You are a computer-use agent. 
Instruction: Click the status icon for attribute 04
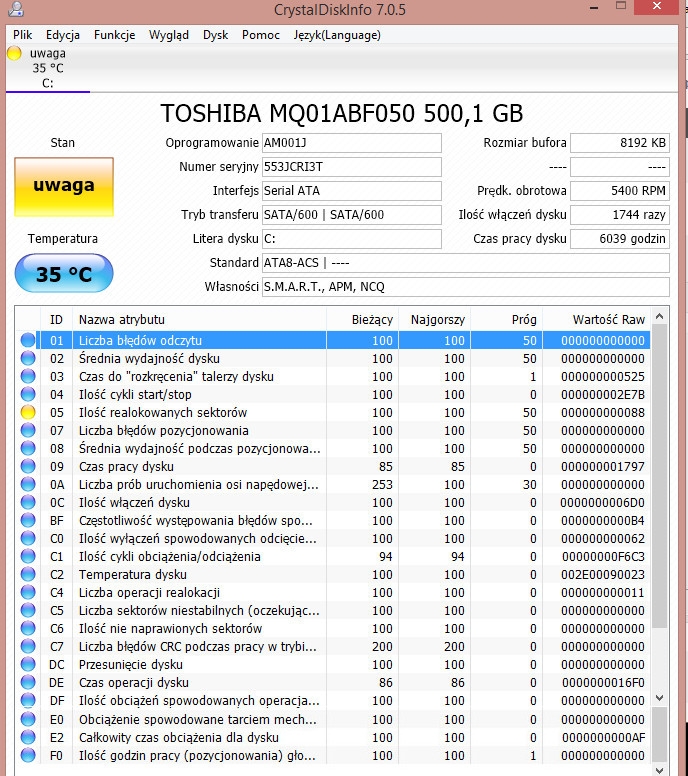(28, 394)
